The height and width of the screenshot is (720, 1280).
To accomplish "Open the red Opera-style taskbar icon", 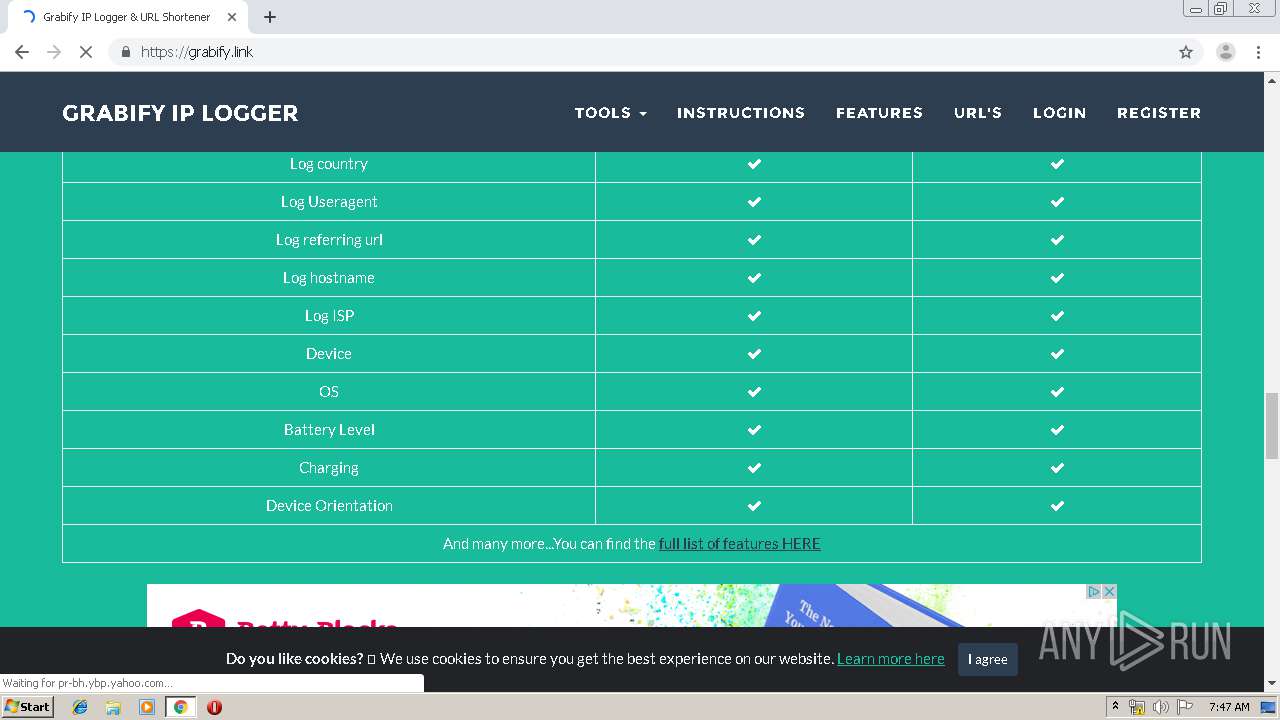I will [x=214, y=707].
